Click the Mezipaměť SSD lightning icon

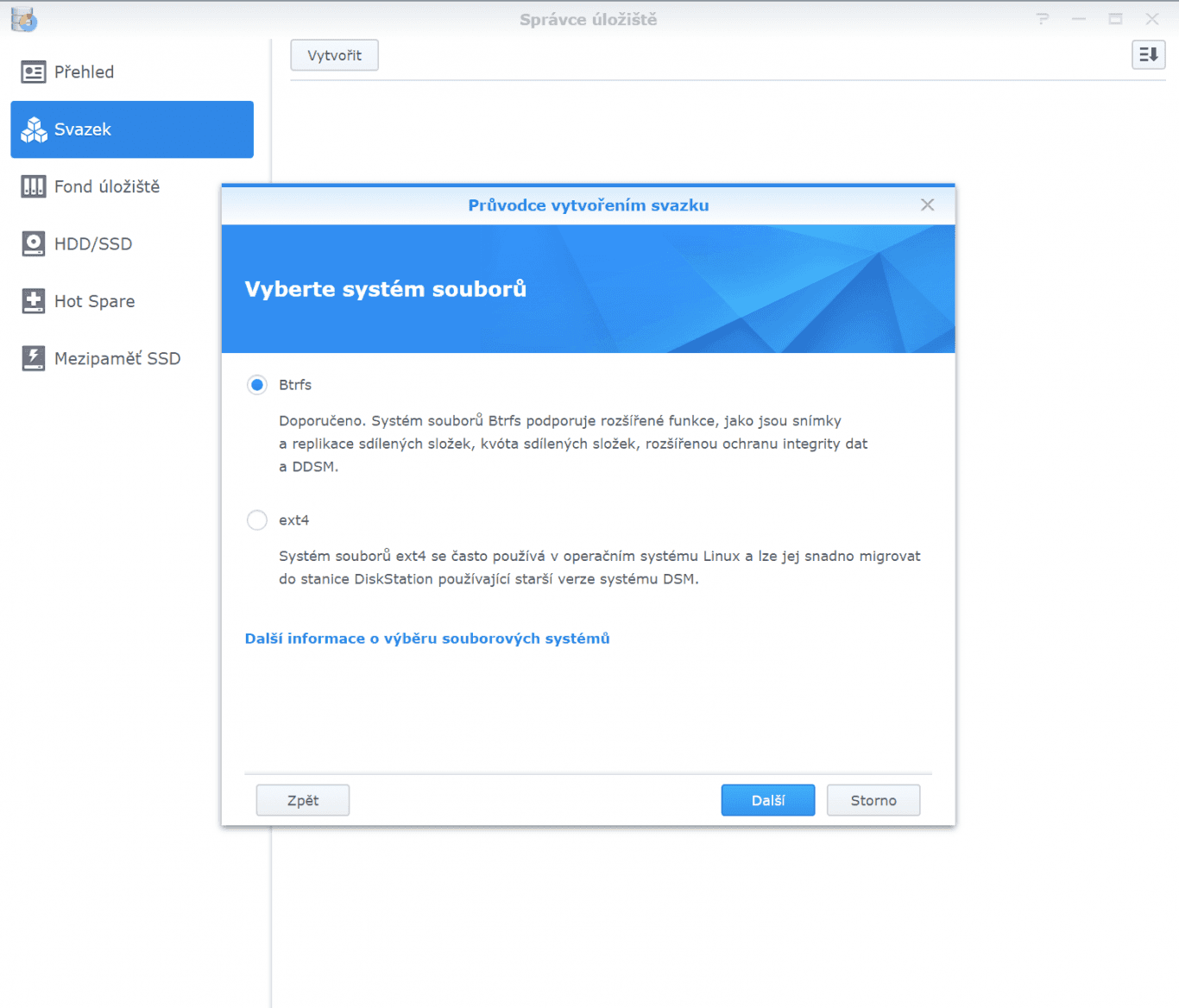(34, 358)
